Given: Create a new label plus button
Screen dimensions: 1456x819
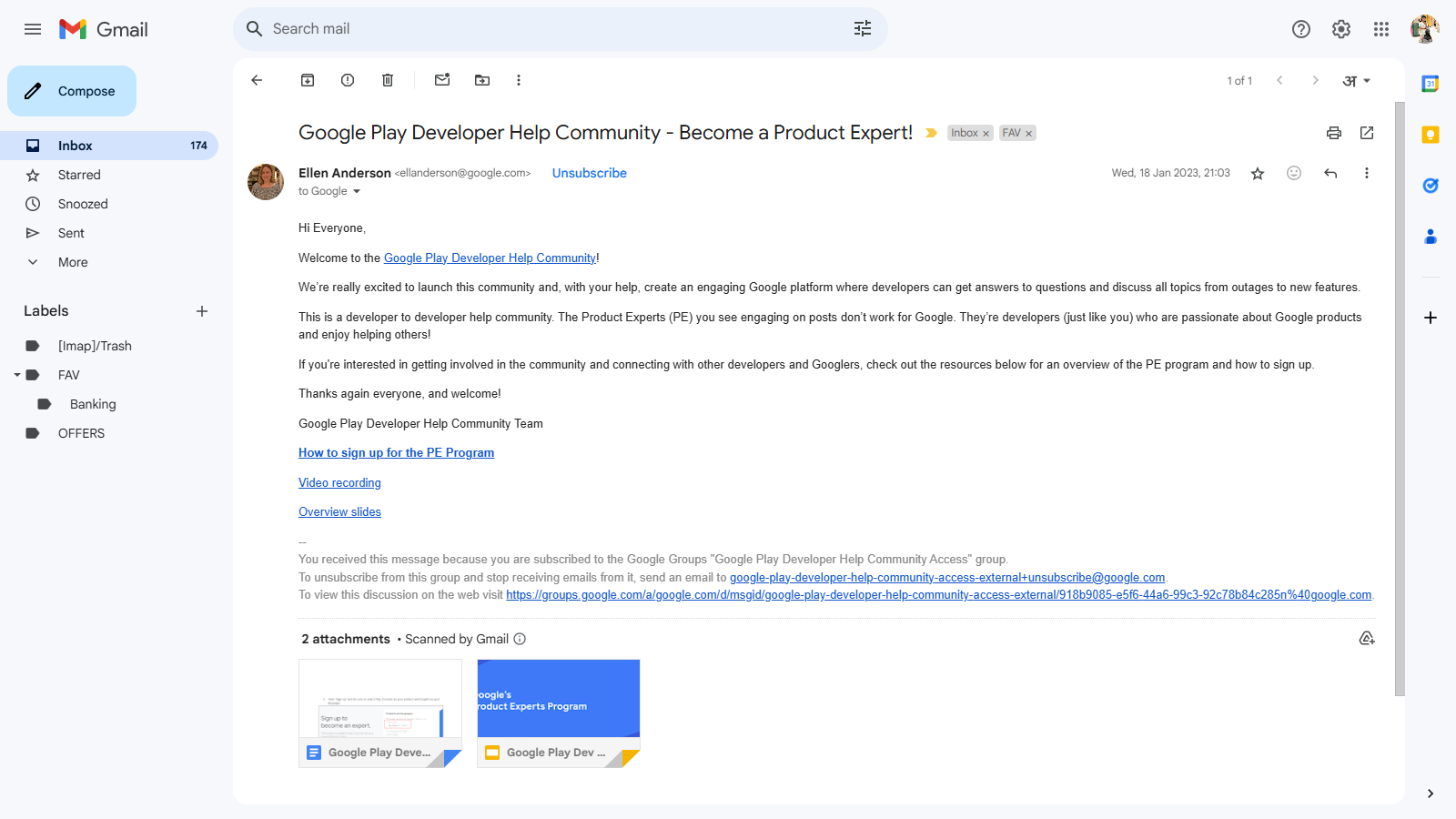Looking at the screenshot, I should coord(202,311).
